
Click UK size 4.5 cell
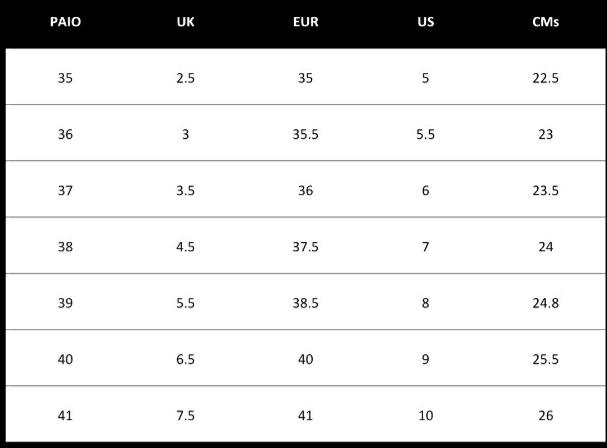tap(185, 246)
